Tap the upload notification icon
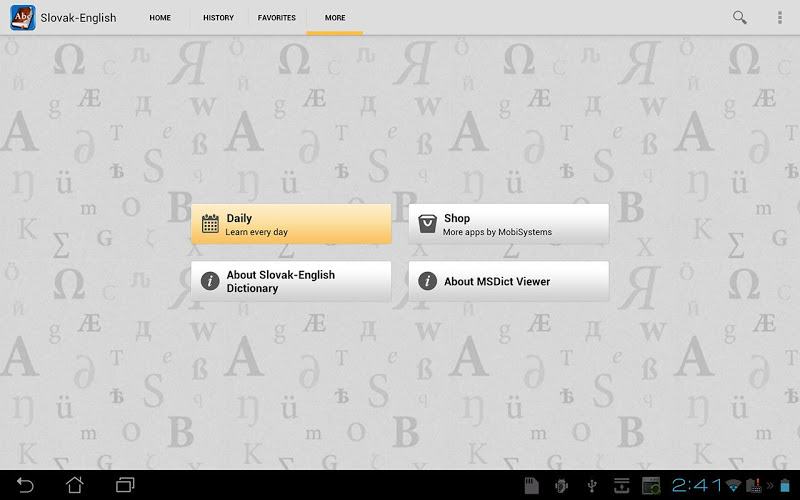Image resolution: width=800 pixels, height=500 pixels. click(x=621, y=486)
